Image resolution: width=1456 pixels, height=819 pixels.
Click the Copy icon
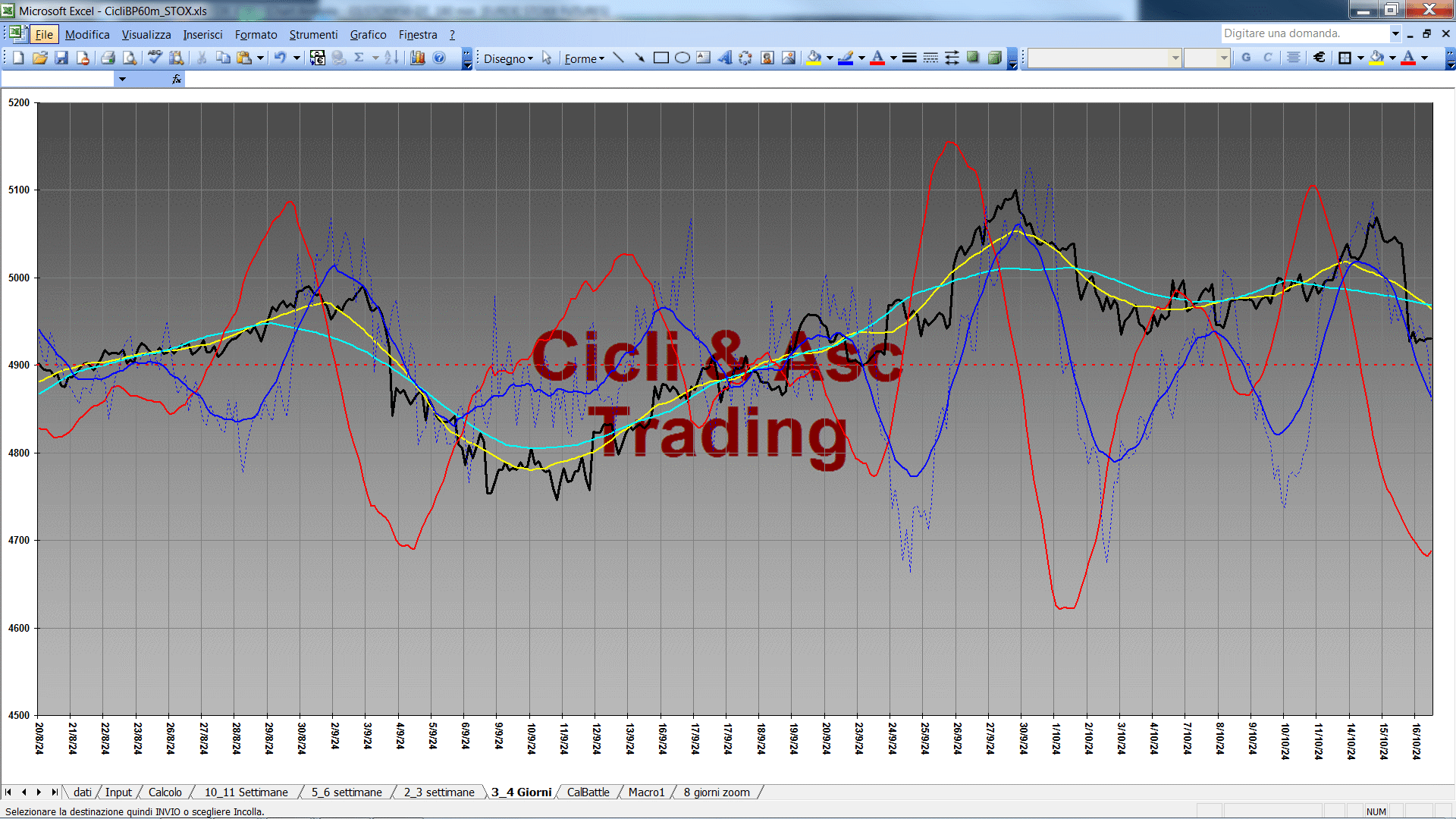pyautogui.click(x=223, y=58)
